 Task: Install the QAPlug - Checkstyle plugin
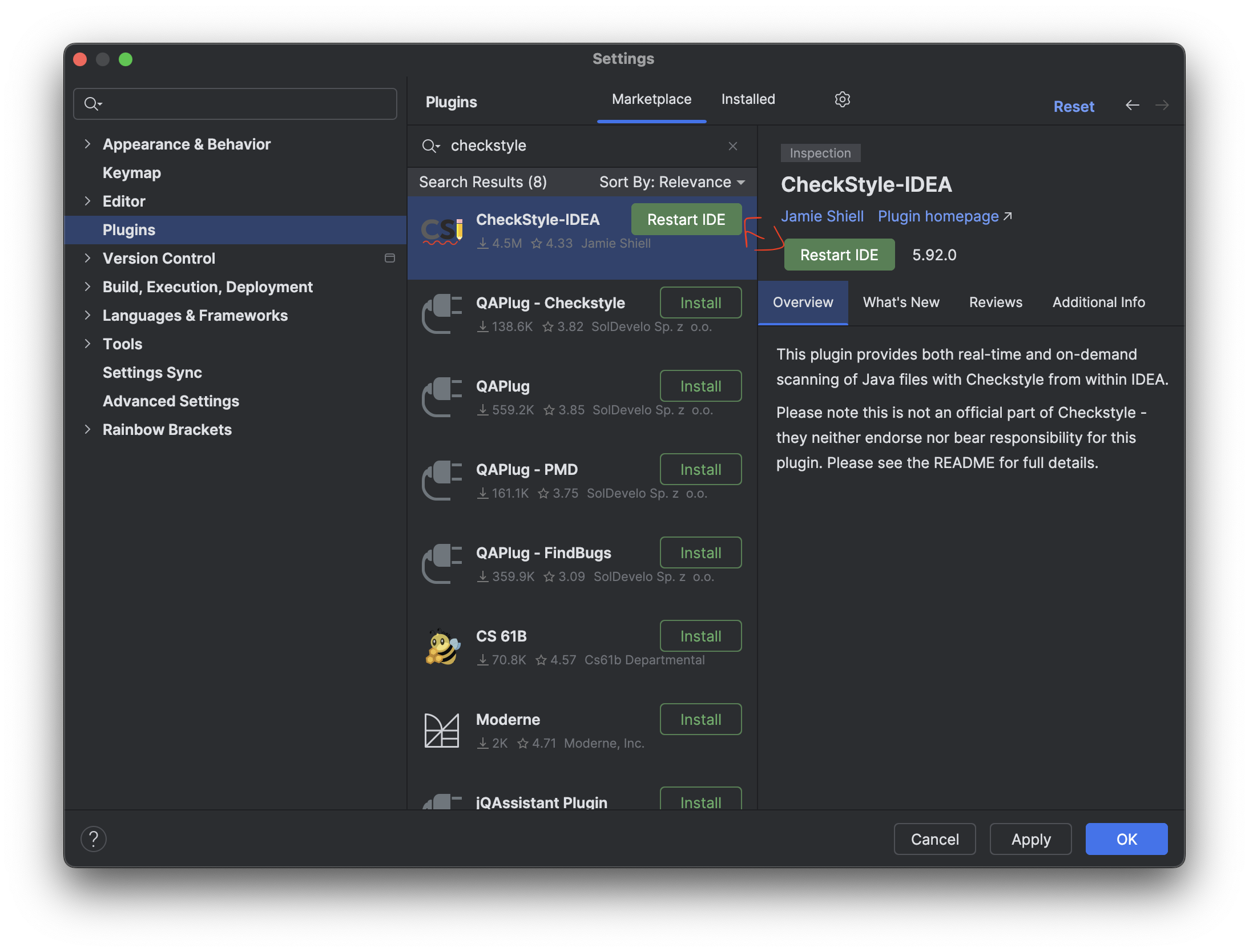pyautogui.click(x=700, y=303)
